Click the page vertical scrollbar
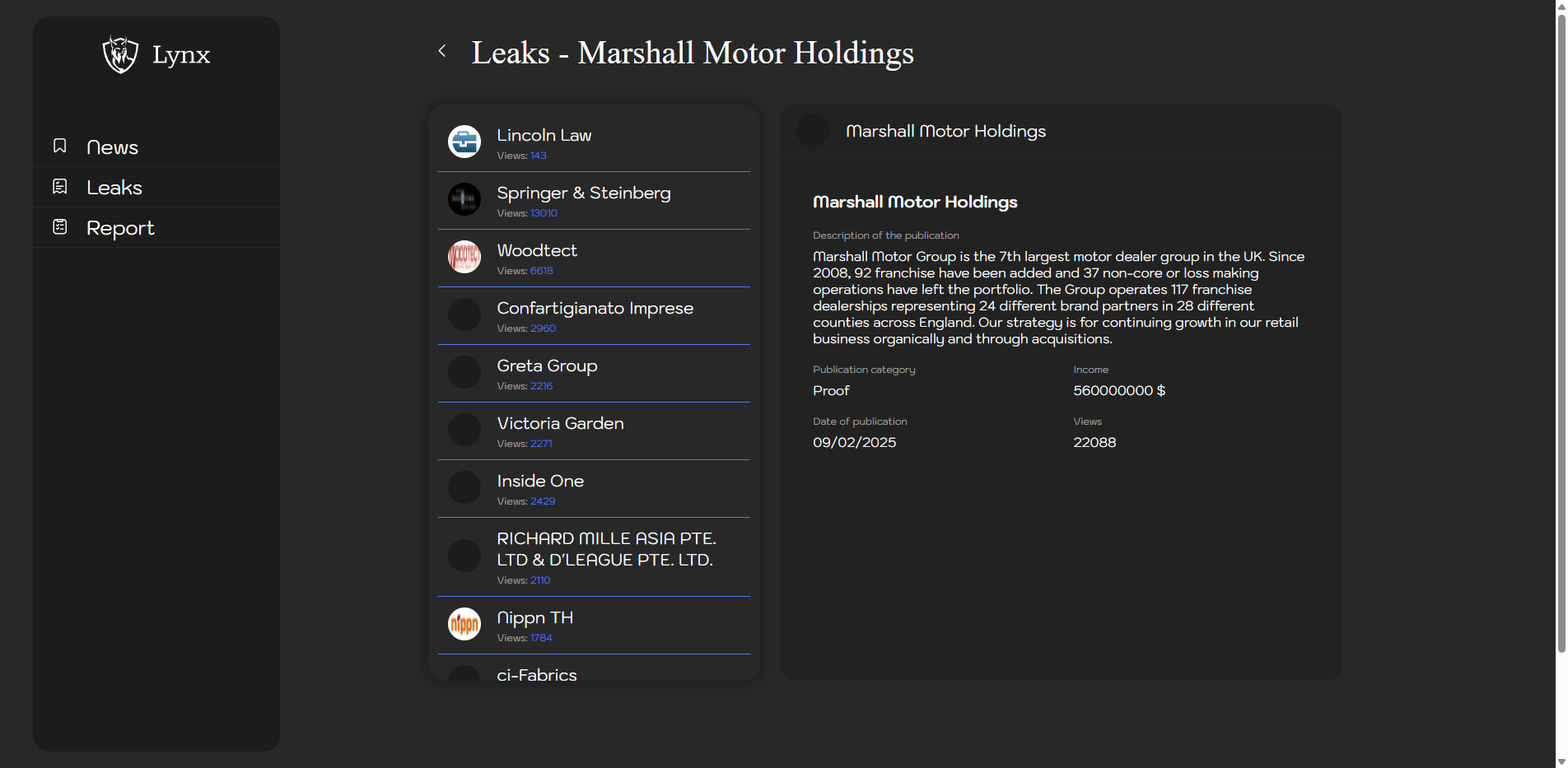Image resolution: width=1568 pixels, height=768 pixels. [x=1561, y=329]
